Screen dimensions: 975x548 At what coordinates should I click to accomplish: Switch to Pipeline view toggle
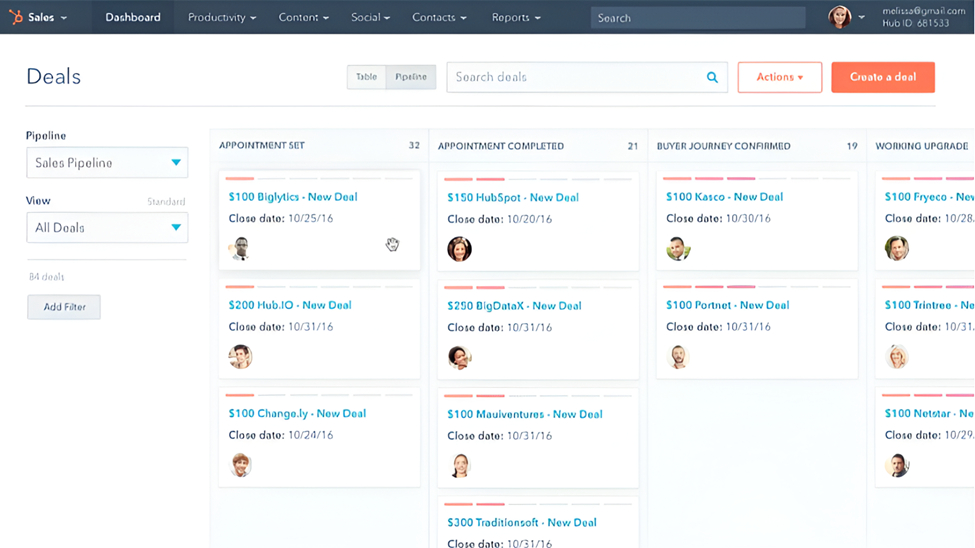(x=411, y=77)
